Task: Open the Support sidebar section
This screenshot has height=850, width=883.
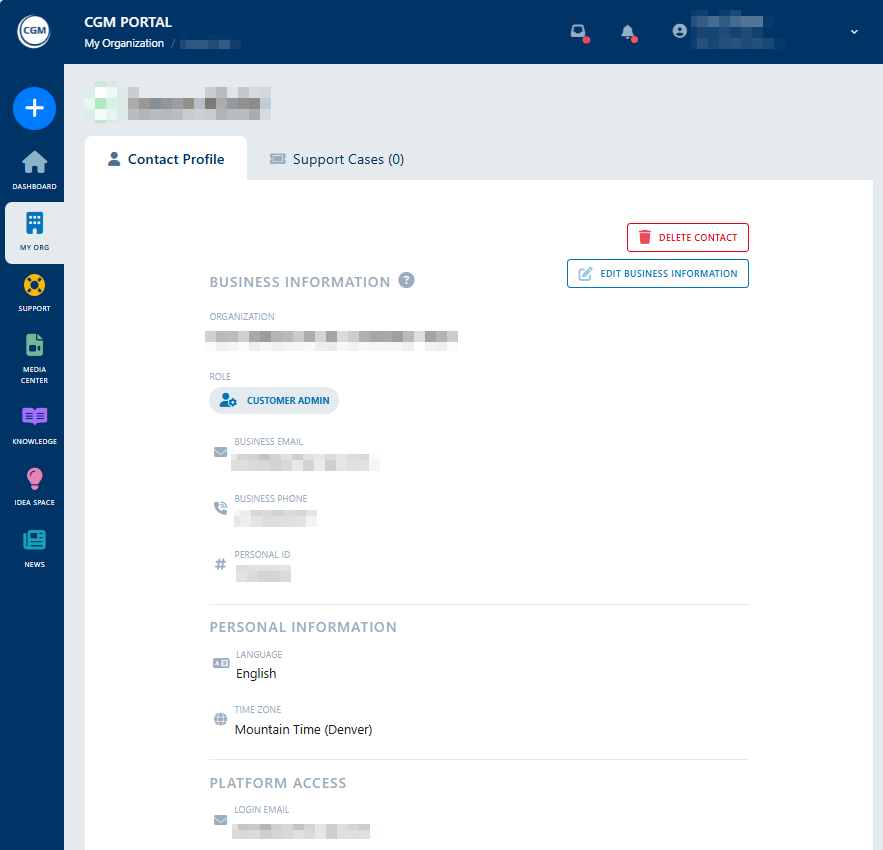Action: tap(34, 293)
